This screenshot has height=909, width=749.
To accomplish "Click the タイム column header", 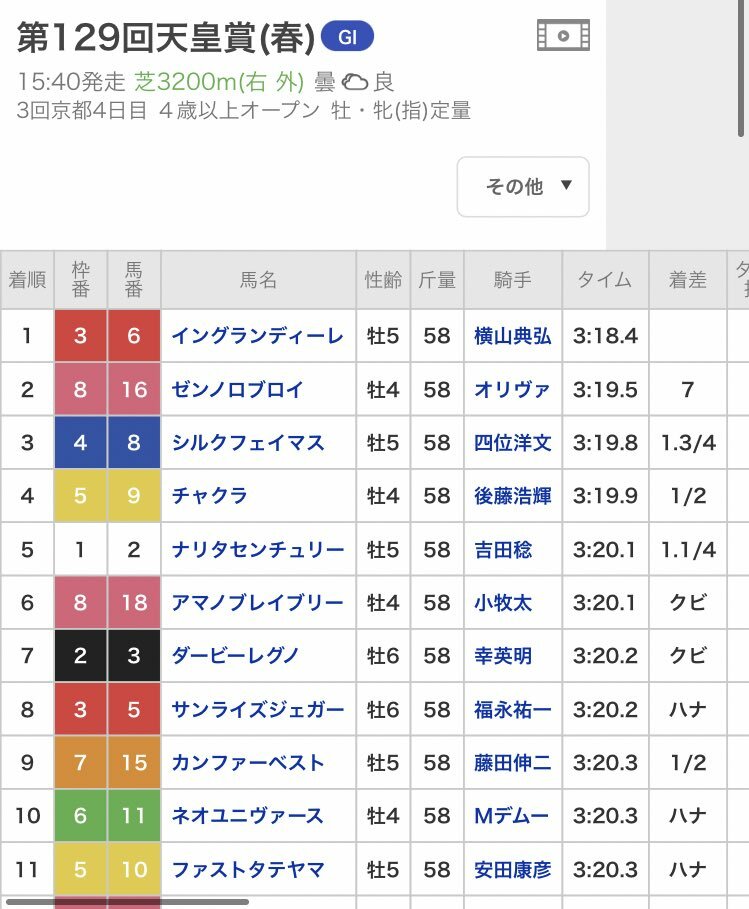I will click(605, 280).
